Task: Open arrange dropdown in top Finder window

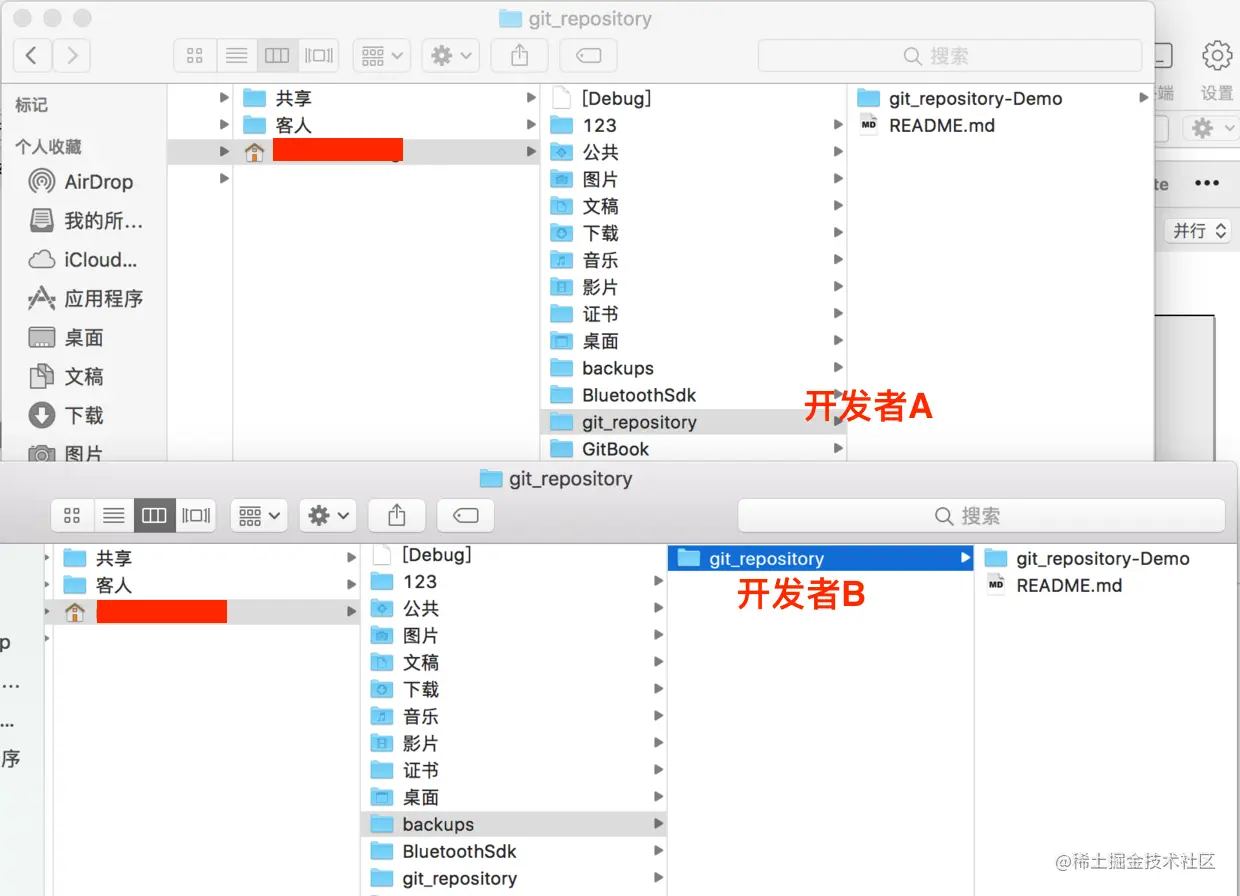Action: coord(382,56)
